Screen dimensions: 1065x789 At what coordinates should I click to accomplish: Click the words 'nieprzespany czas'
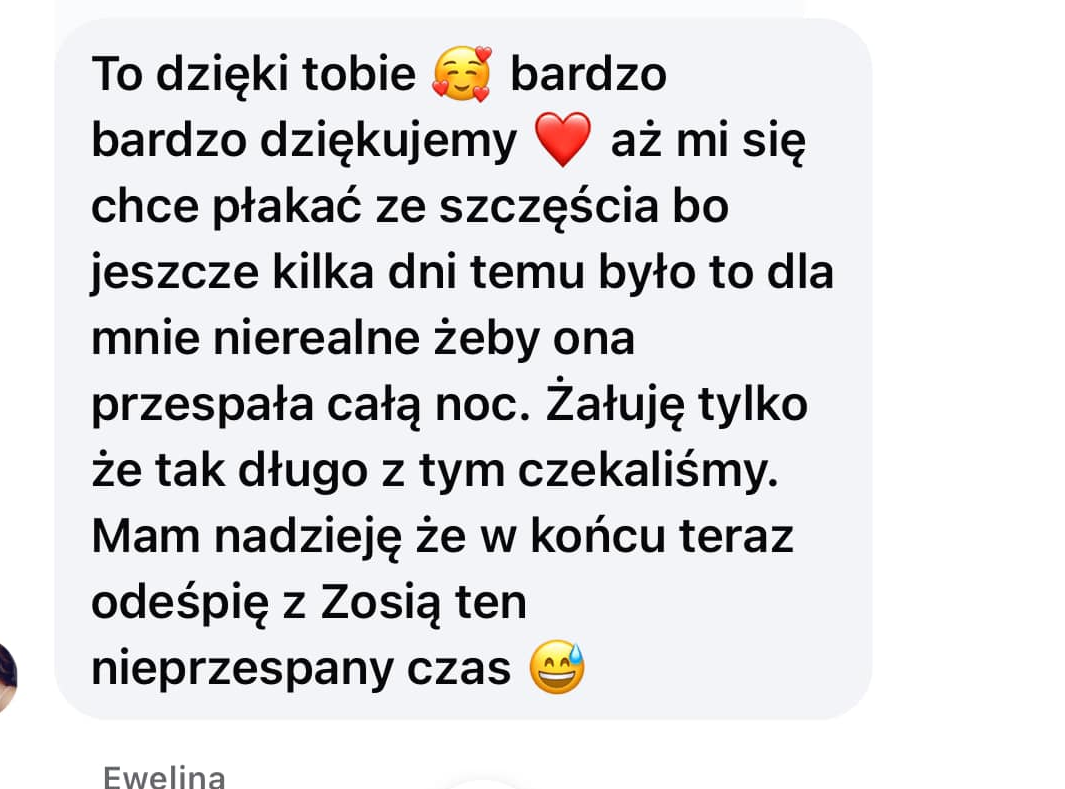(x=301, y=669)
